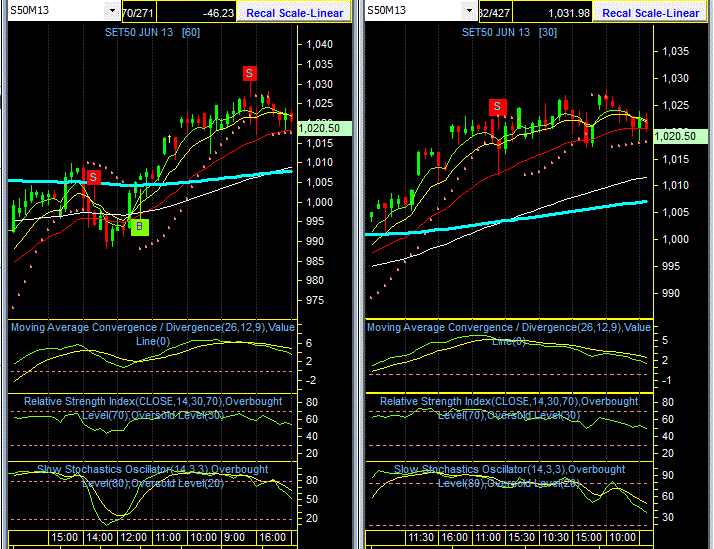Click the 15:00 time label on left chart axis

coord(65,537)
